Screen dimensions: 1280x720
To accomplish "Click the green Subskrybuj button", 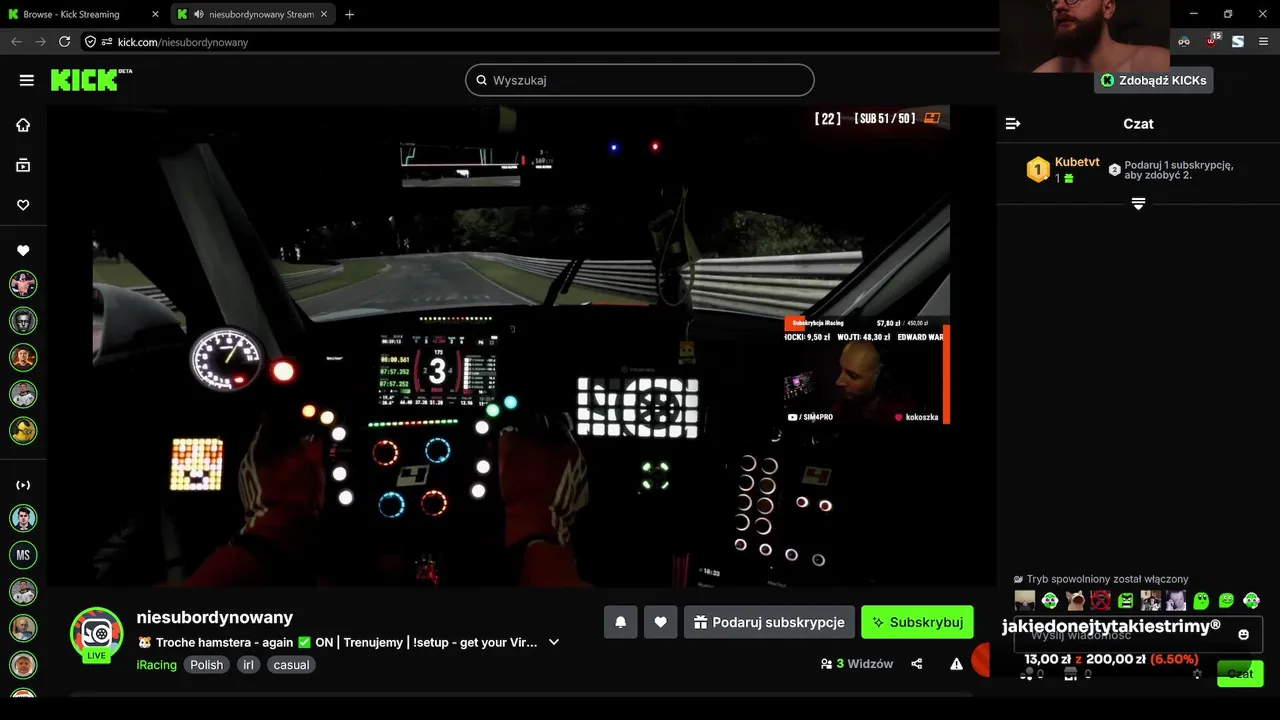I will coord(917,622).
